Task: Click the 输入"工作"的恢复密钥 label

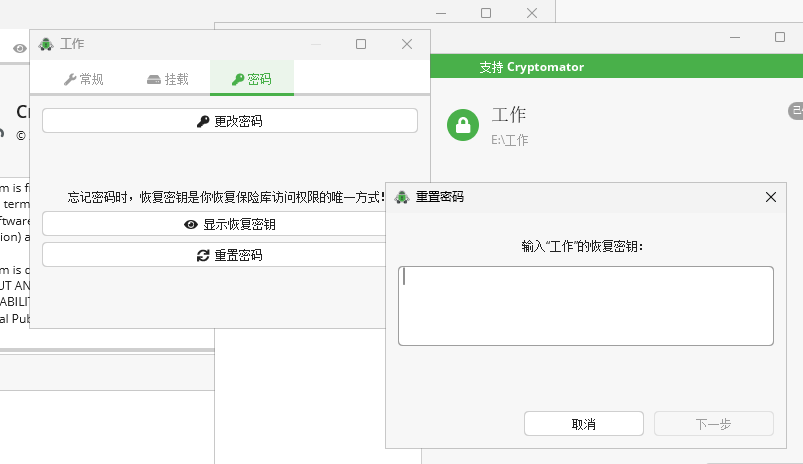Action: [582, 246]
